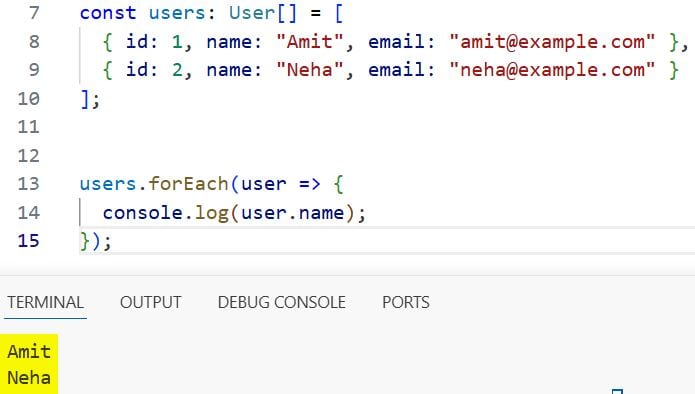Click line number 10 in gutter
695x394 pixels.
tap(29, 98)
